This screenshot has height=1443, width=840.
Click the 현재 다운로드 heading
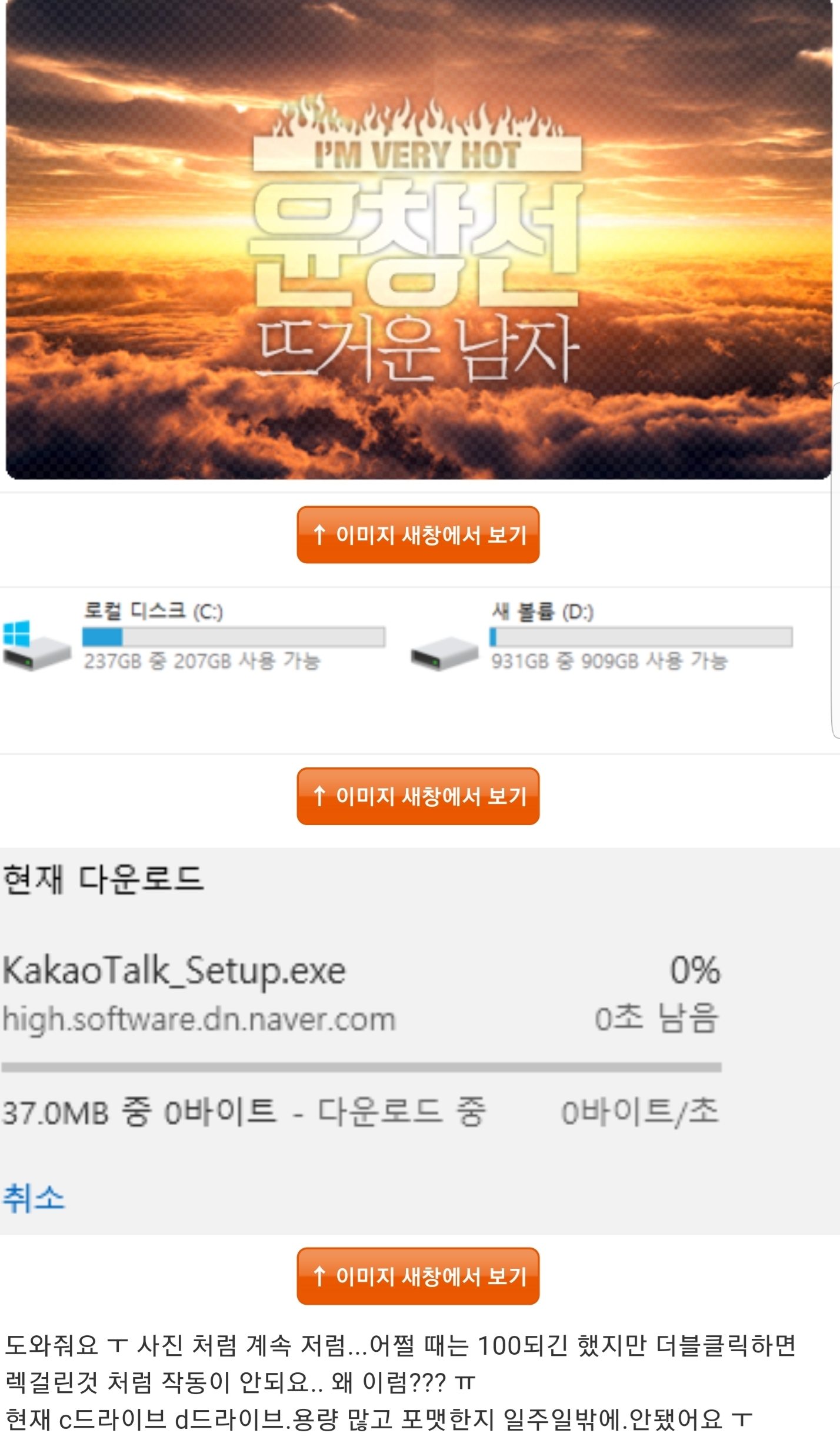click(x=104, y=879)
